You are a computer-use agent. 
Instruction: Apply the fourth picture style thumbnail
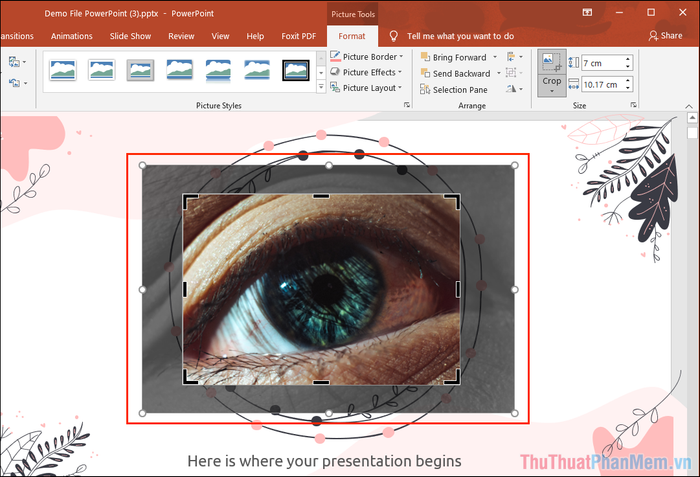click(x=179, y=70)
